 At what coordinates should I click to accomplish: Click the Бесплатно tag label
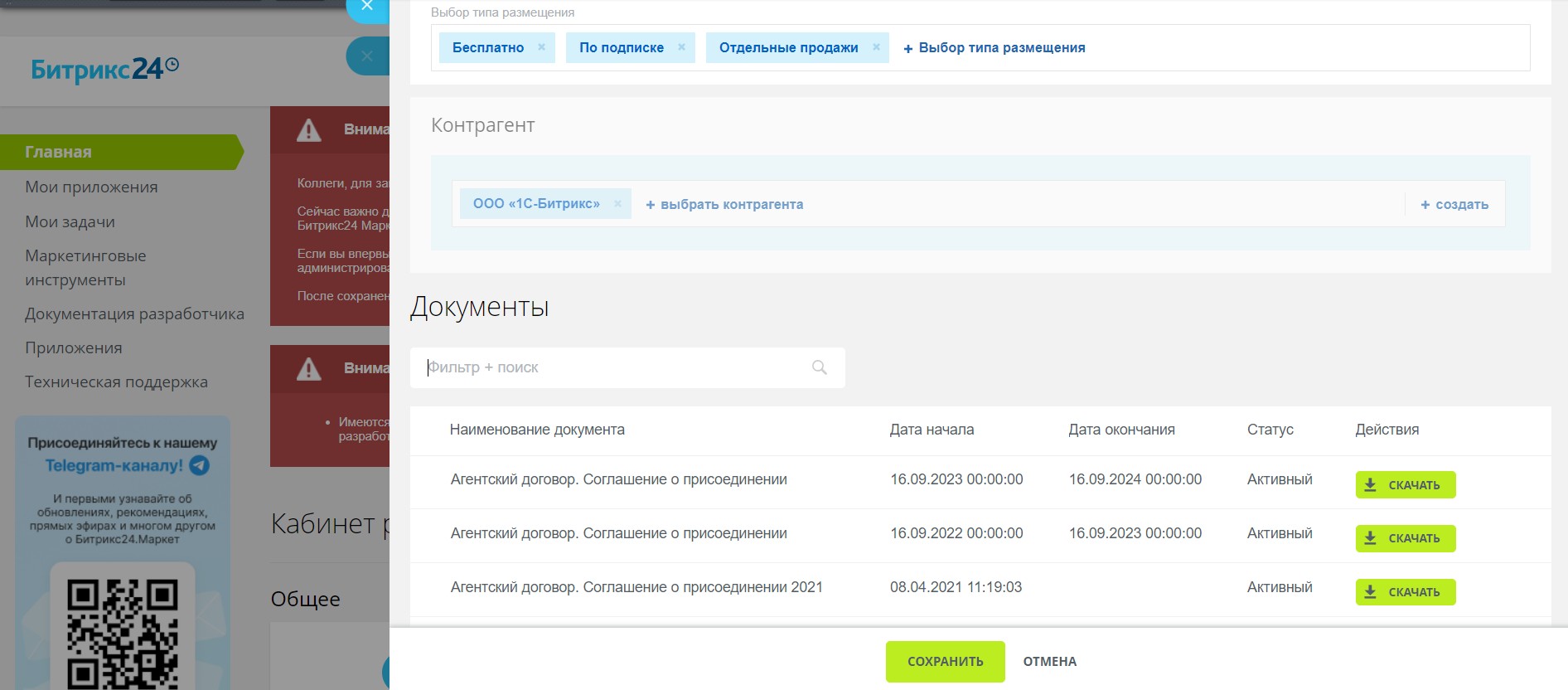coord(488,48)
